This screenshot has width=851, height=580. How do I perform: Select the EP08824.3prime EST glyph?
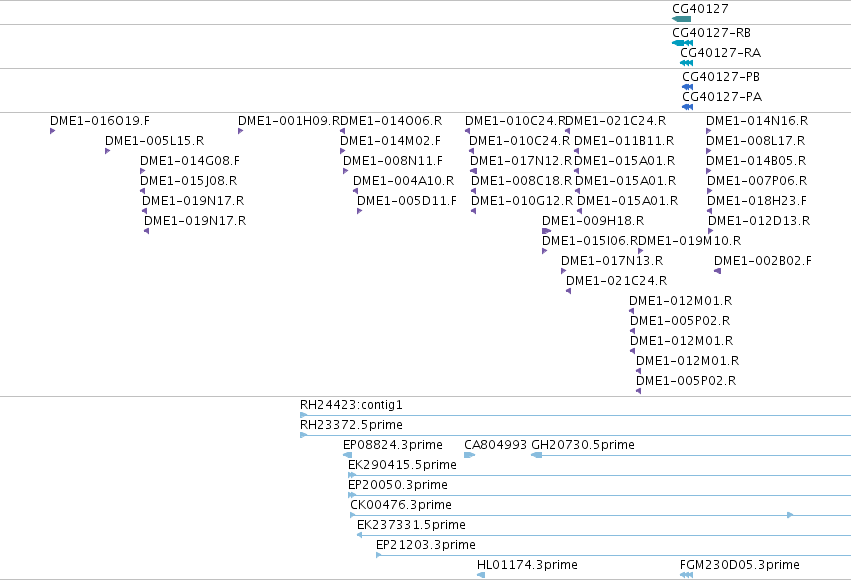(x=347, y=455)
